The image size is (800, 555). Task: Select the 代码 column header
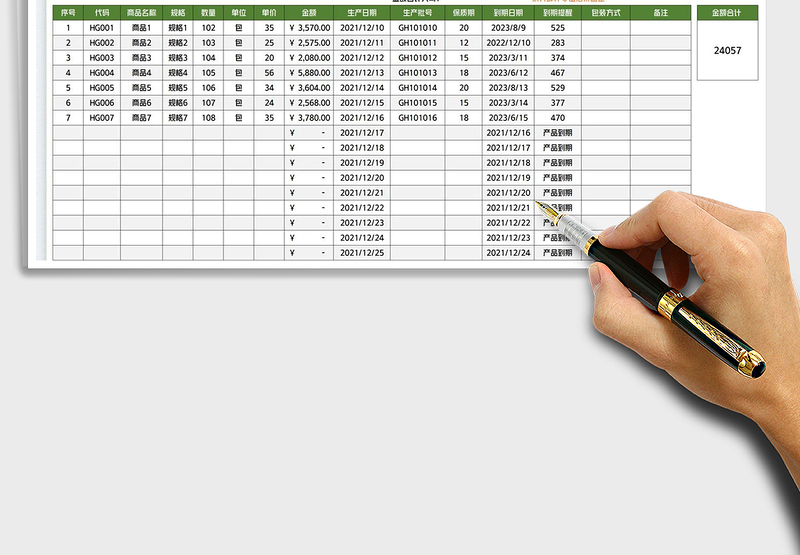pyautogui.click(x=102, y=13)
